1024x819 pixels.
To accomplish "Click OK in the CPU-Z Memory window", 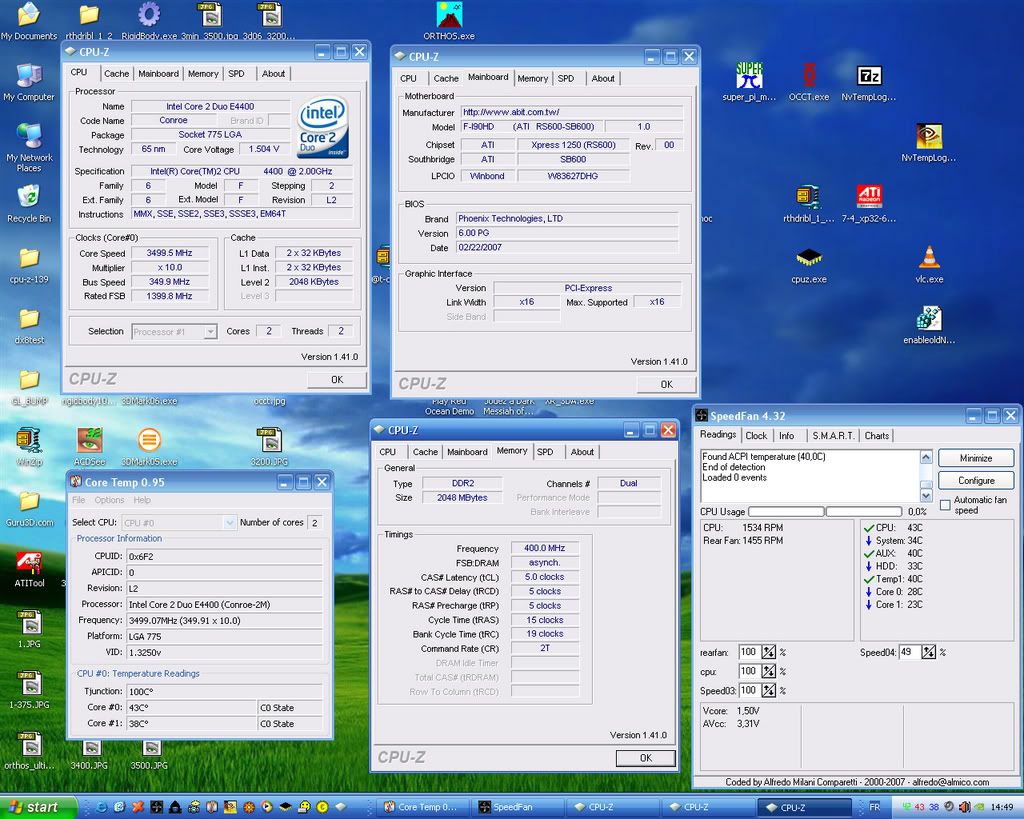I will (646, 758).
